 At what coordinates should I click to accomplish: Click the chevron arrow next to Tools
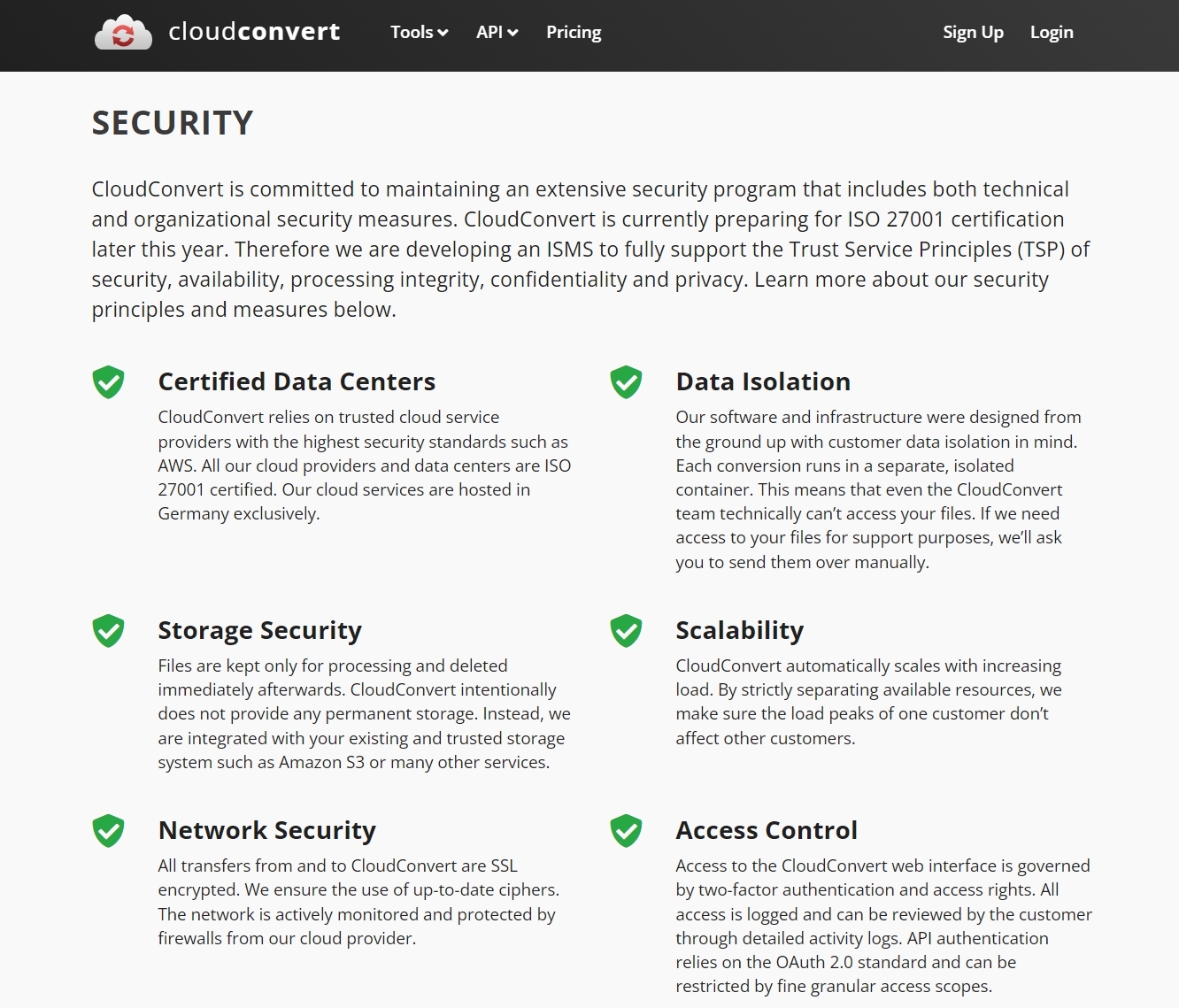click(443, 33)
